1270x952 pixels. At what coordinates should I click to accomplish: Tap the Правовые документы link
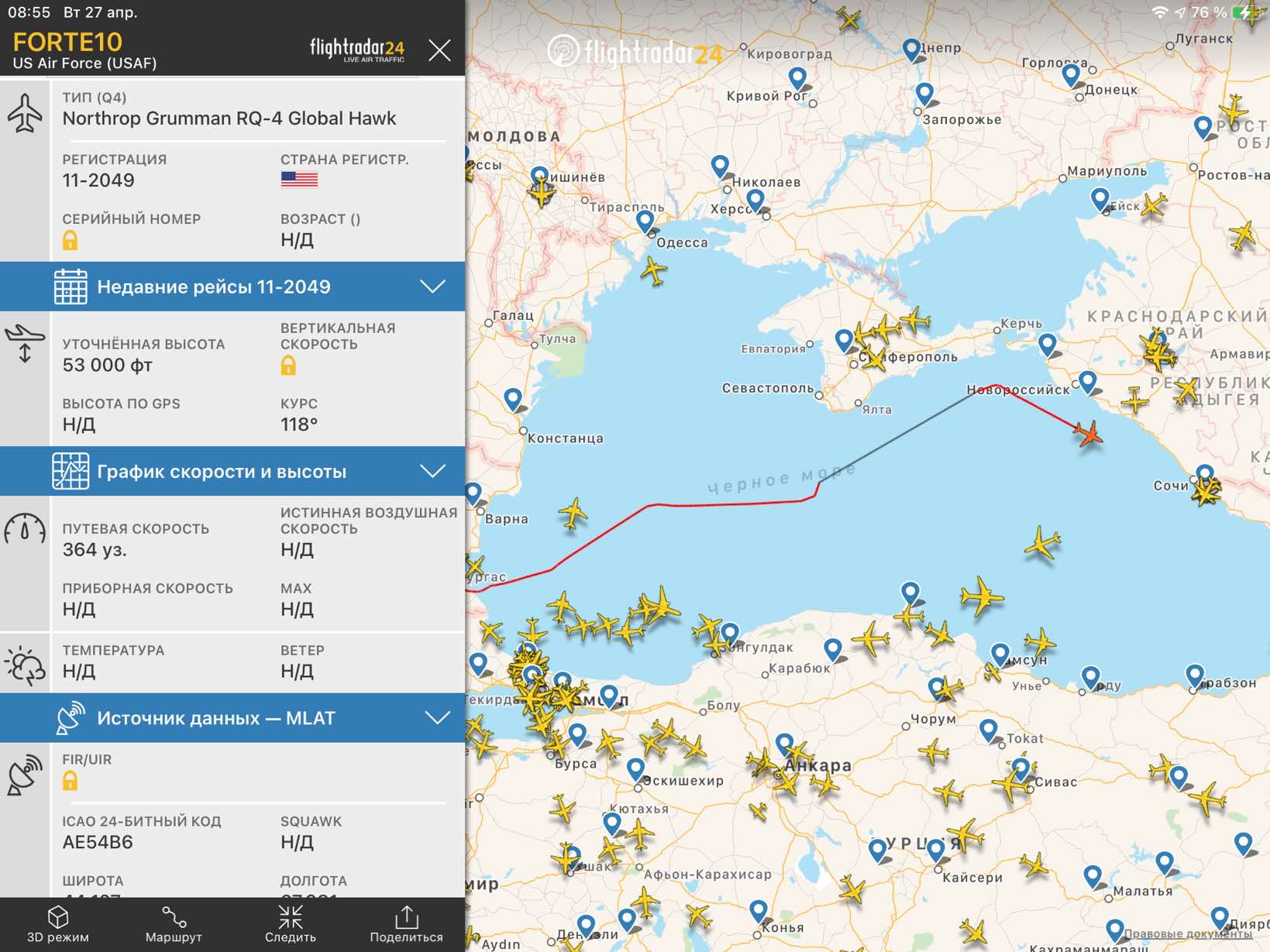(x=1188, y=933)
